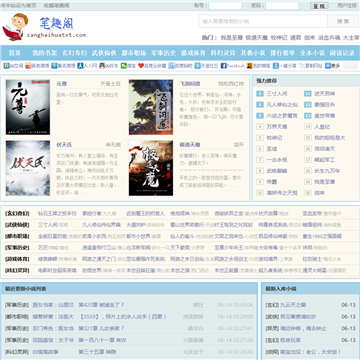Screen dimensions: 360x360
Task: Open the 元尊 book cover
Action: 28,107
